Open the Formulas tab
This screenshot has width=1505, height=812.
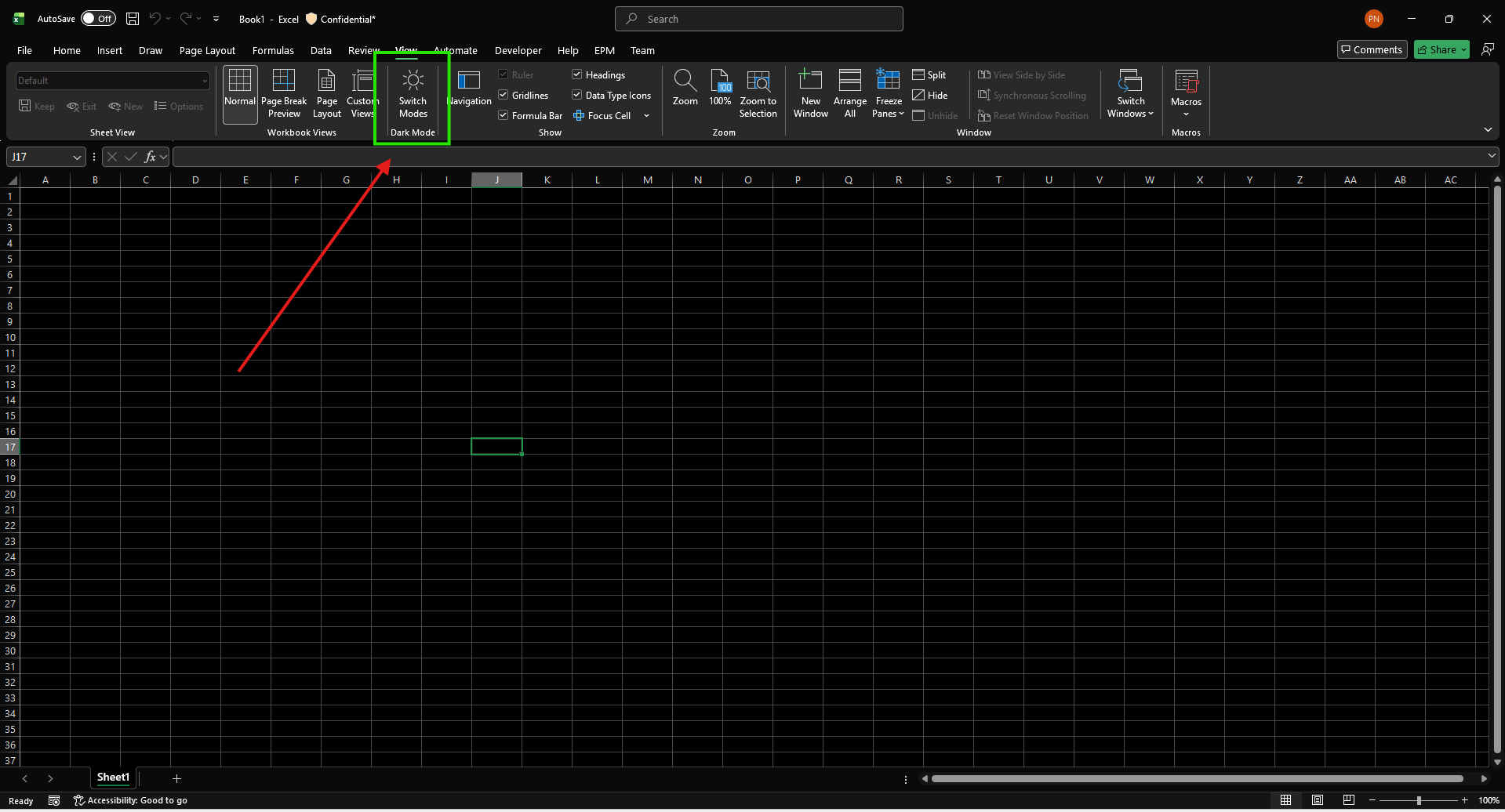(273, 50)
